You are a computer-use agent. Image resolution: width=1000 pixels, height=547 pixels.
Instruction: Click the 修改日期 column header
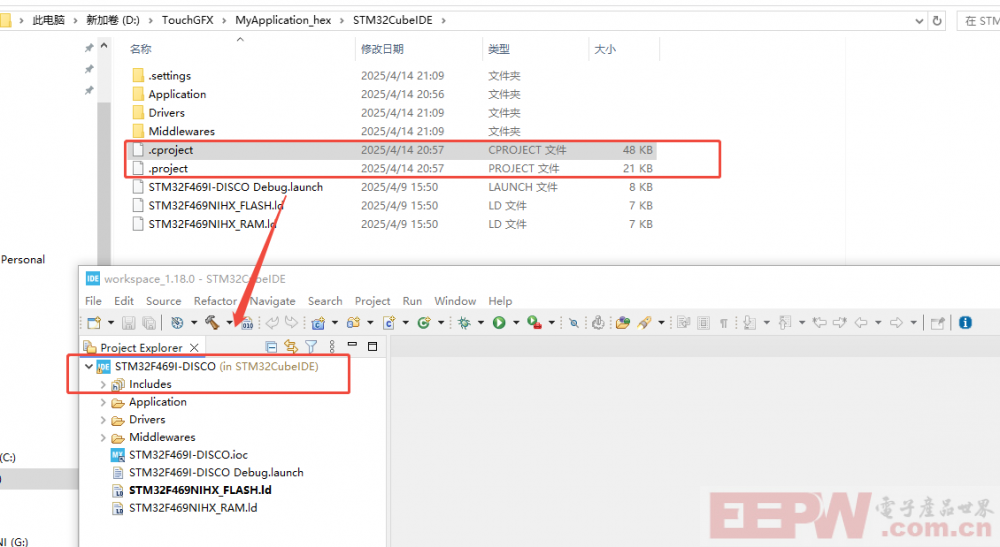pyautogui.click(x=382, y=49)
